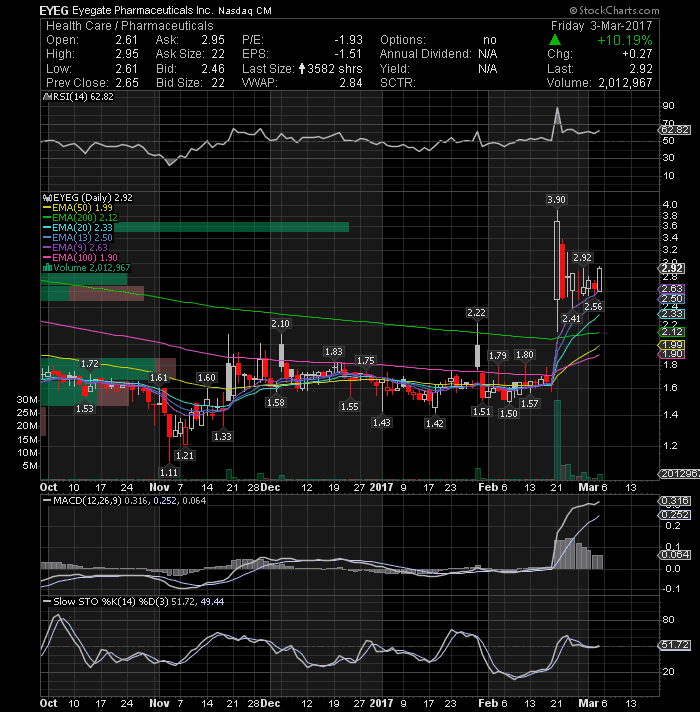Viewport: 700px width, 712px height.
Task: Click the +10.19% percent change value
Action: [625, 40]
